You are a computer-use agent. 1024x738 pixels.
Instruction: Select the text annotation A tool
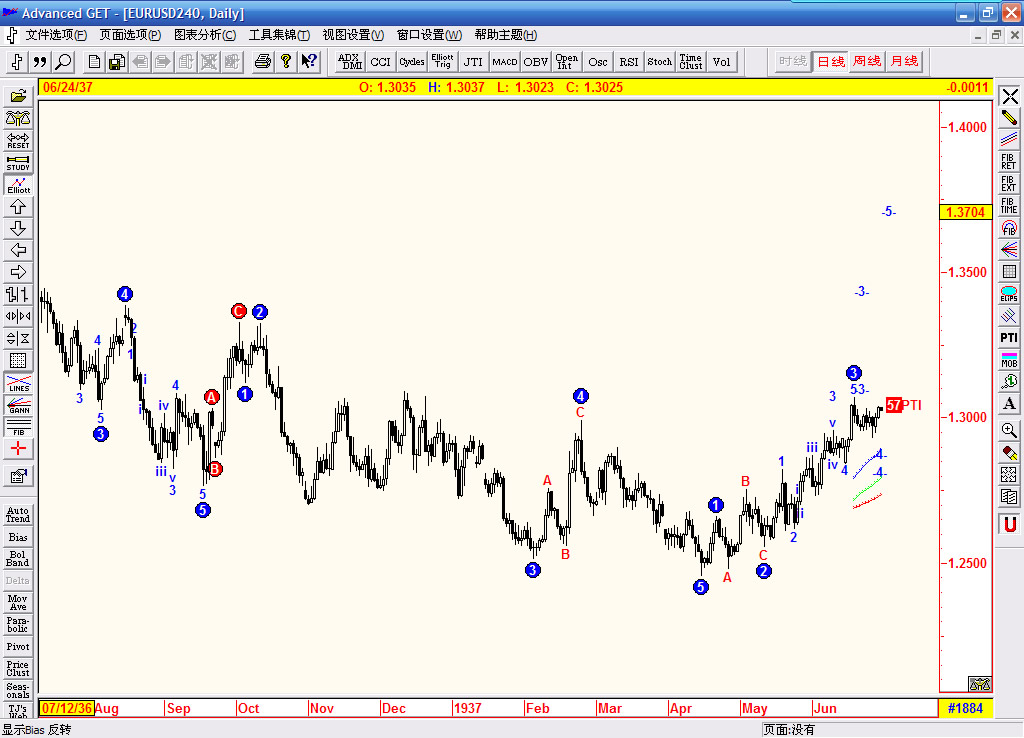coord(1009,404)
